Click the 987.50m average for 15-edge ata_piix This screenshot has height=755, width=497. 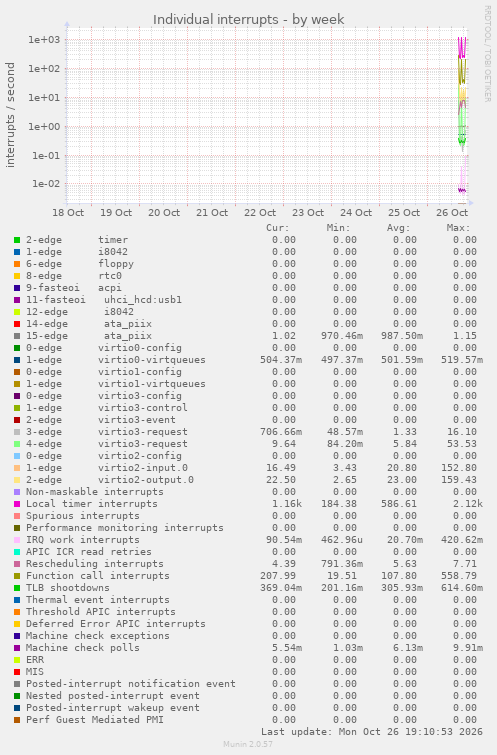click(x=402, y=336)
